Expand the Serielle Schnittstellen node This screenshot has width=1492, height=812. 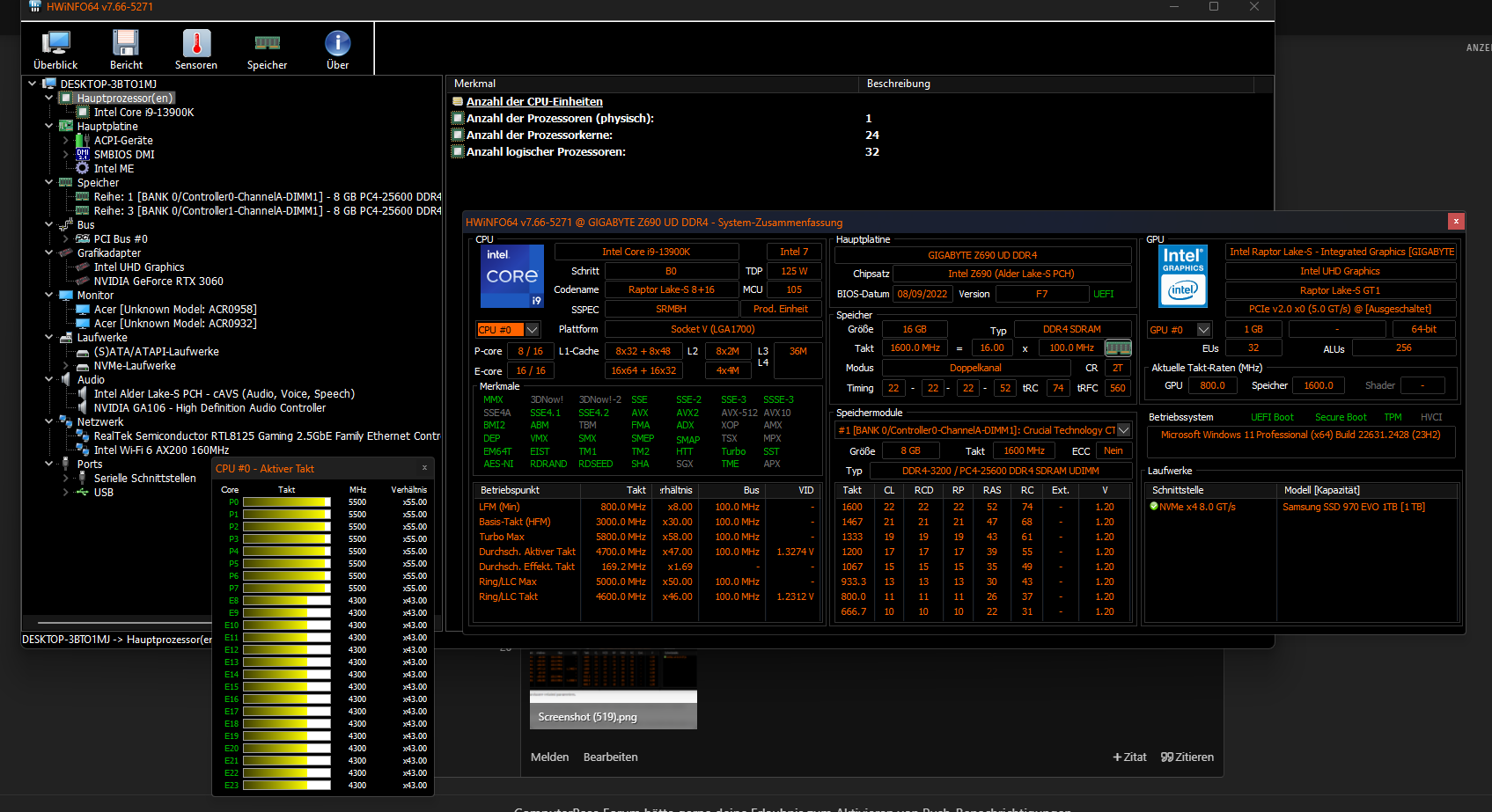[x=66, y=478]
